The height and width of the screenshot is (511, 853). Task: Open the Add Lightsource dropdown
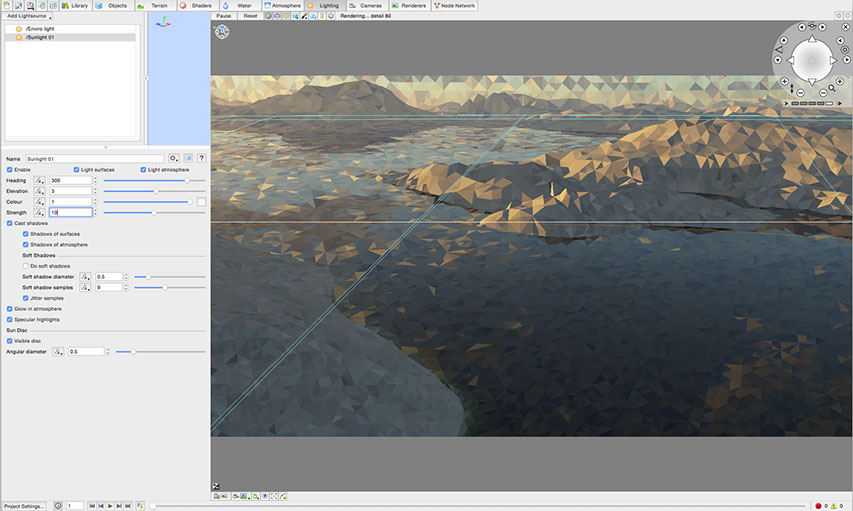(x=30, y=16)
